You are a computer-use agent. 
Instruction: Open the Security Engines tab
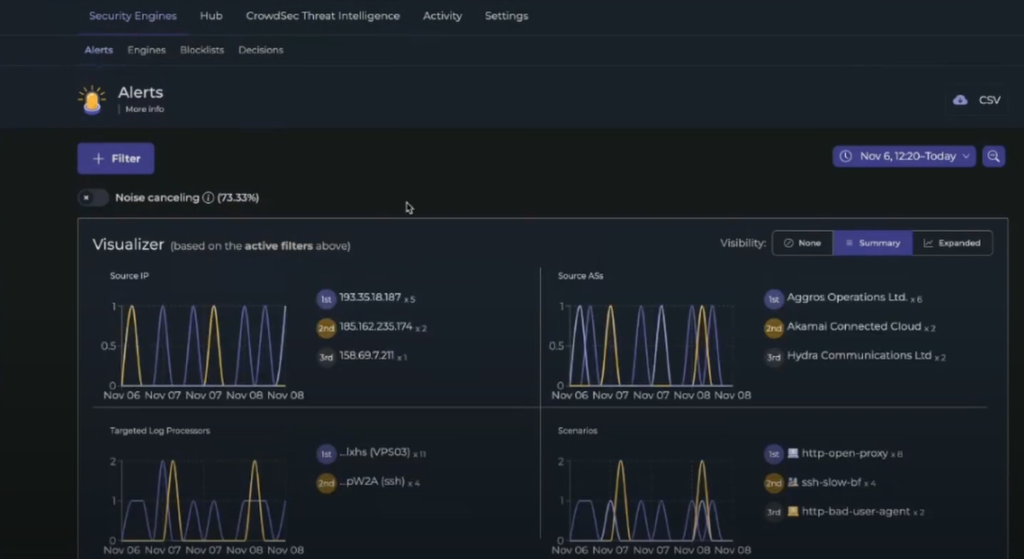(x=133, y=16)
